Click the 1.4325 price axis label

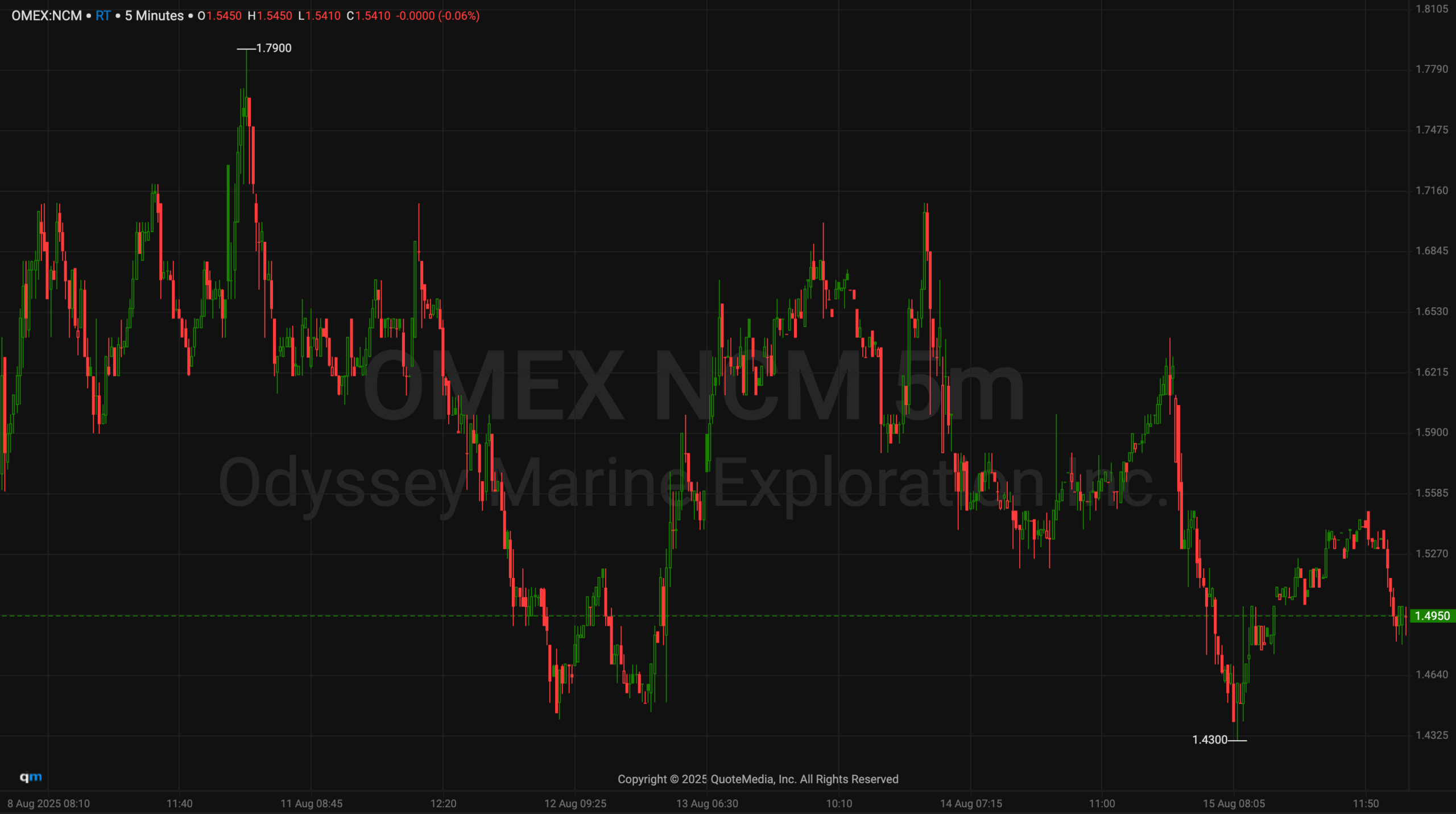pos(1432,736)
